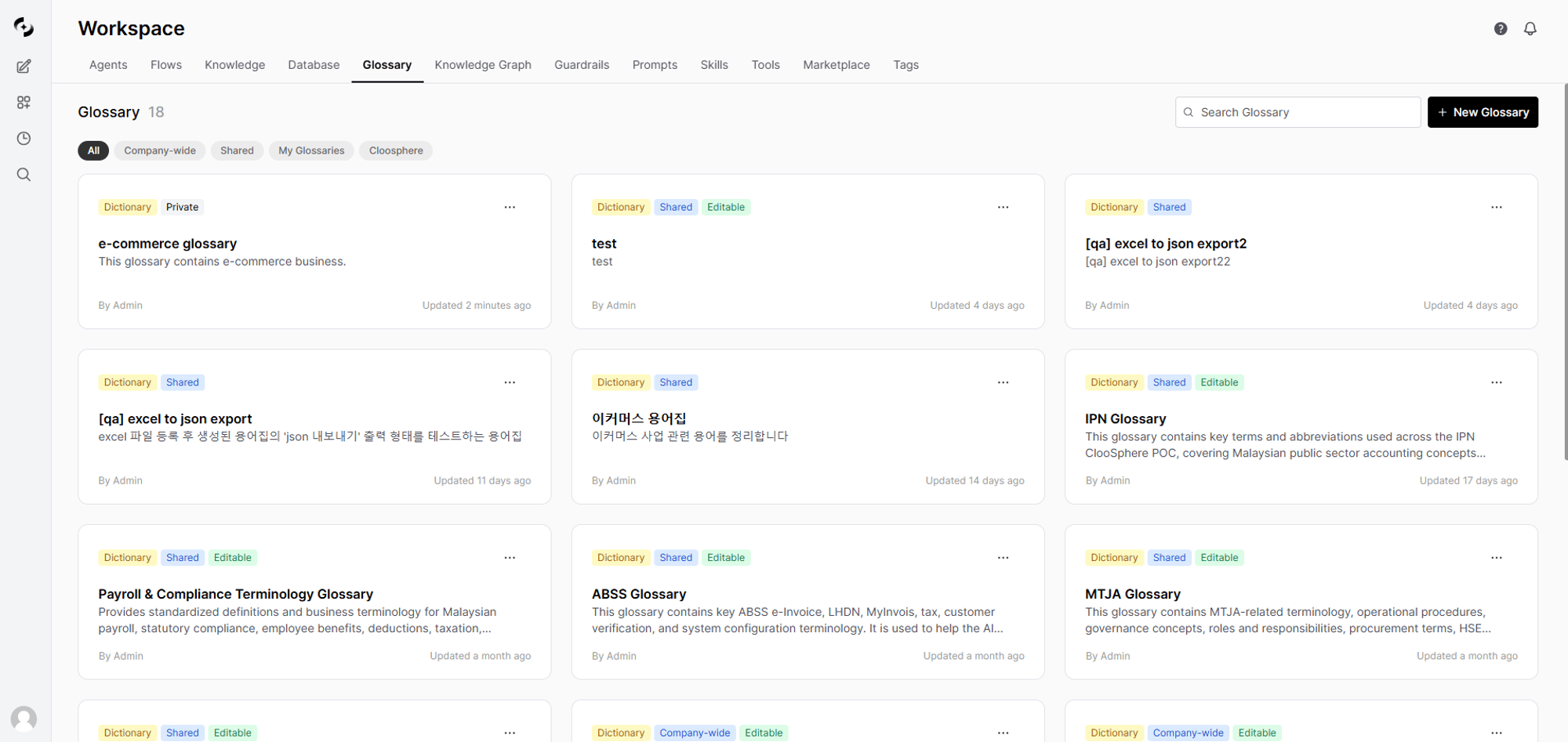Filter by Shared glossaries chip
The width and height of the screenshot is (1568, 742).
coord(237,150)
